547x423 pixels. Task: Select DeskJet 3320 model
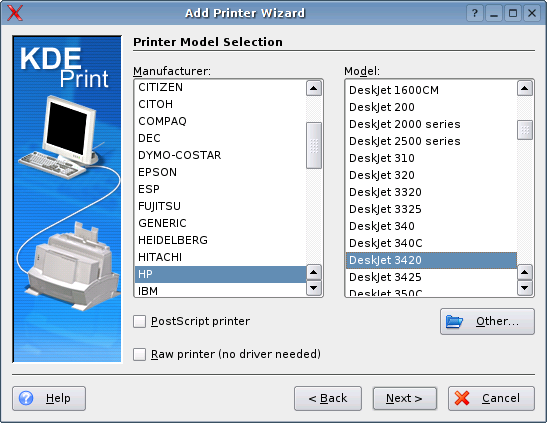431,192
